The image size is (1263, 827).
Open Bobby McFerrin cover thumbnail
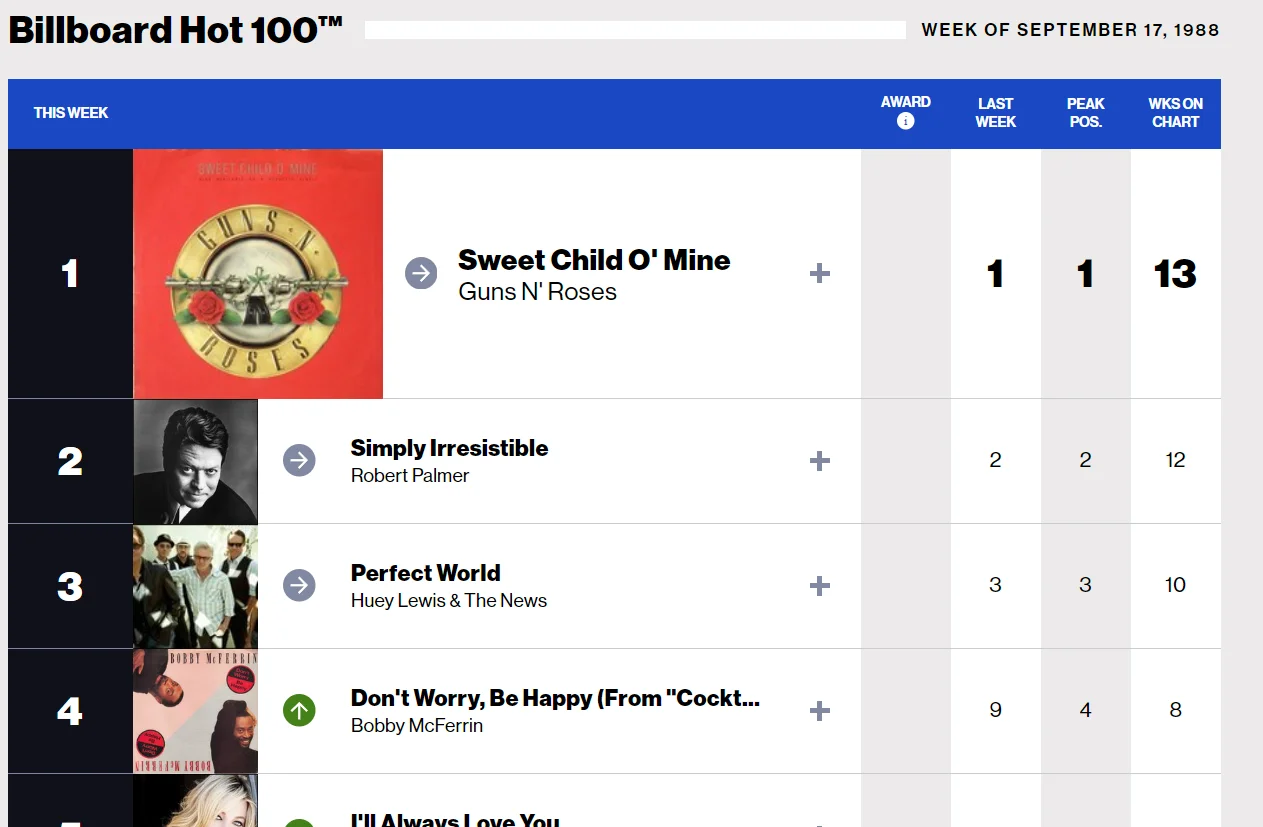click(196, 711)
